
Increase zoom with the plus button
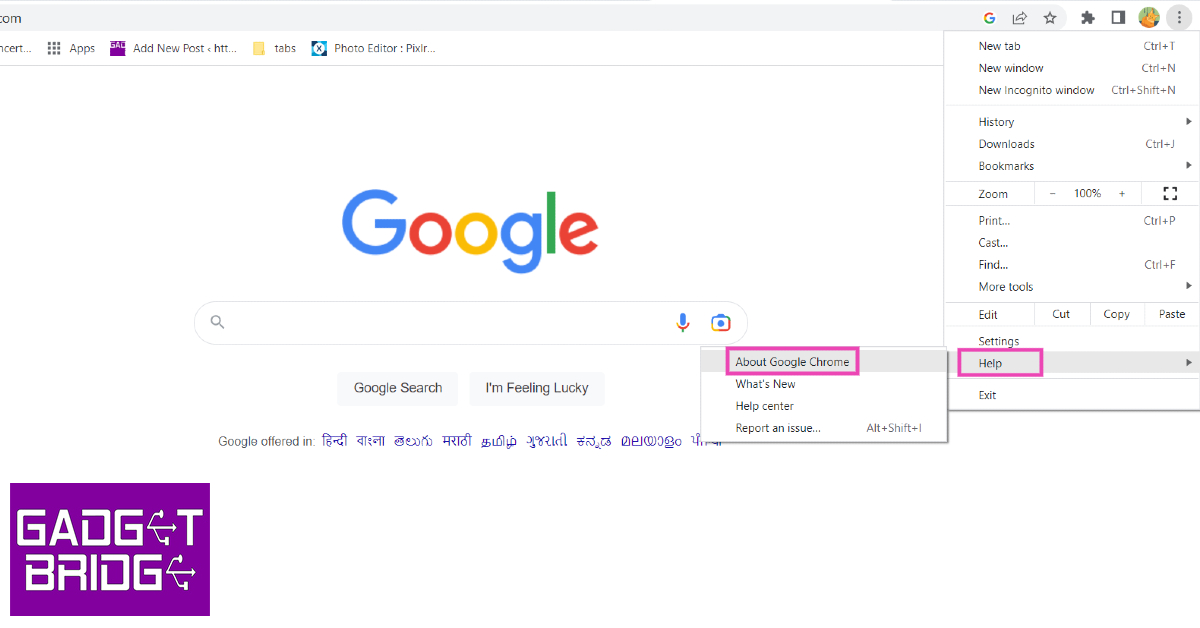tap(1122, 193)
